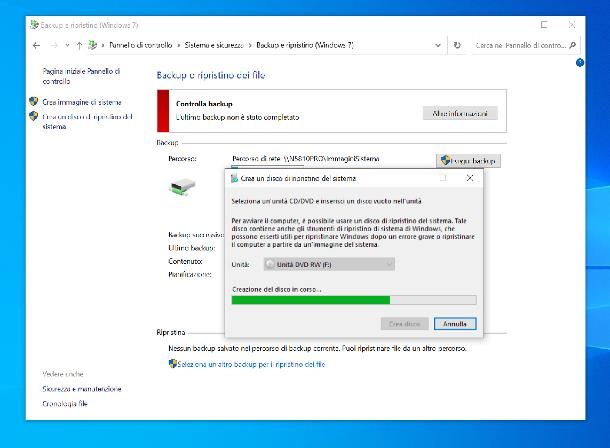The image size is (610, 448).
Task: Click 'Creazione del disco in corso...' status text
Action: [x=277, y=289]
